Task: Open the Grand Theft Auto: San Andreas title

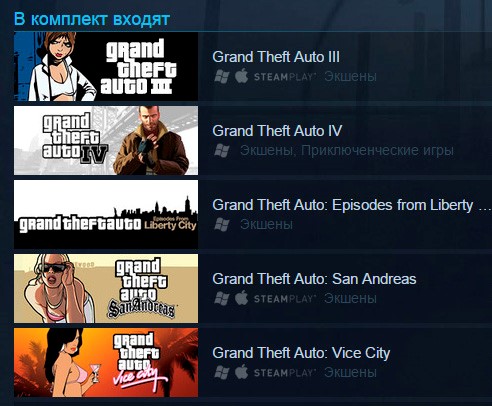Action: (314, 279)
